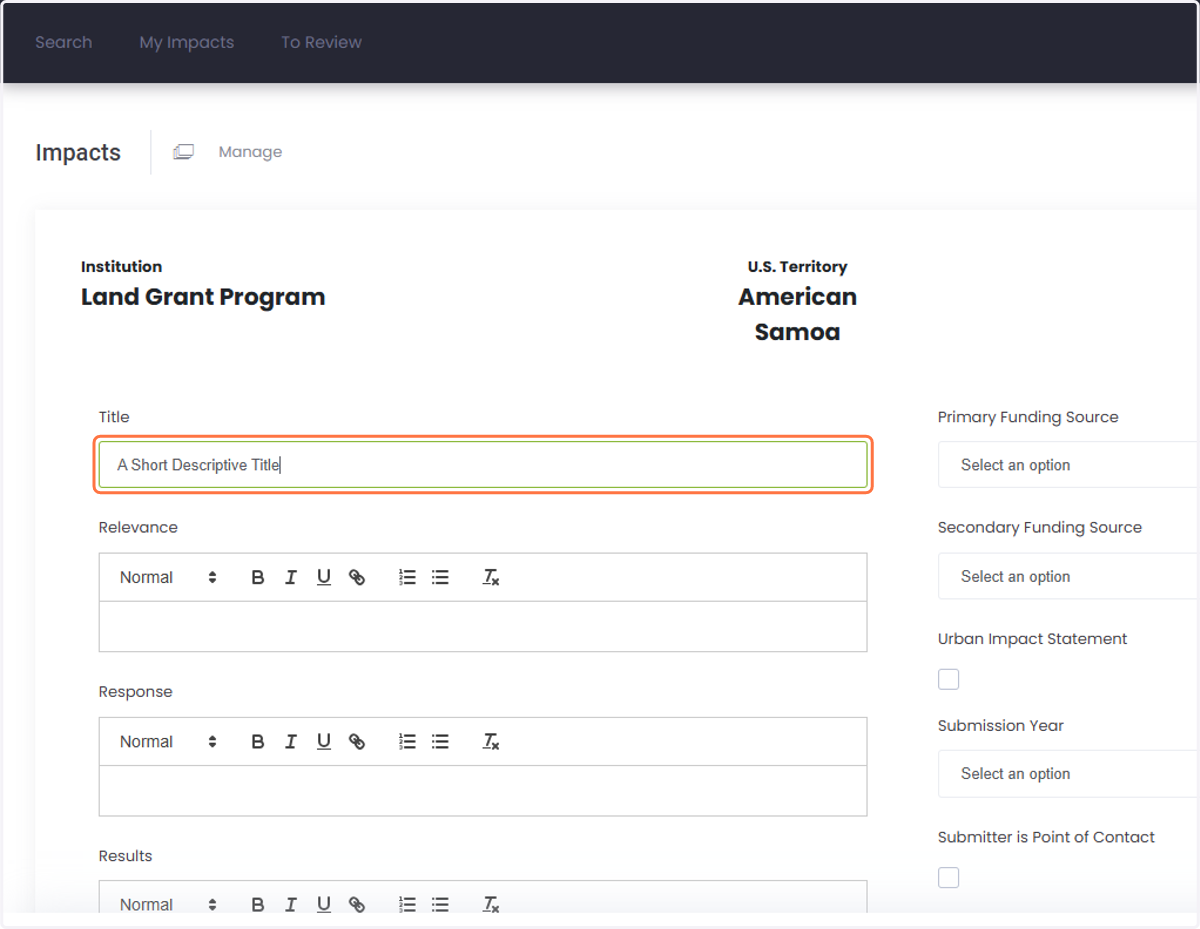Apply numbered list in the Results editor

(x=407, y=904)
